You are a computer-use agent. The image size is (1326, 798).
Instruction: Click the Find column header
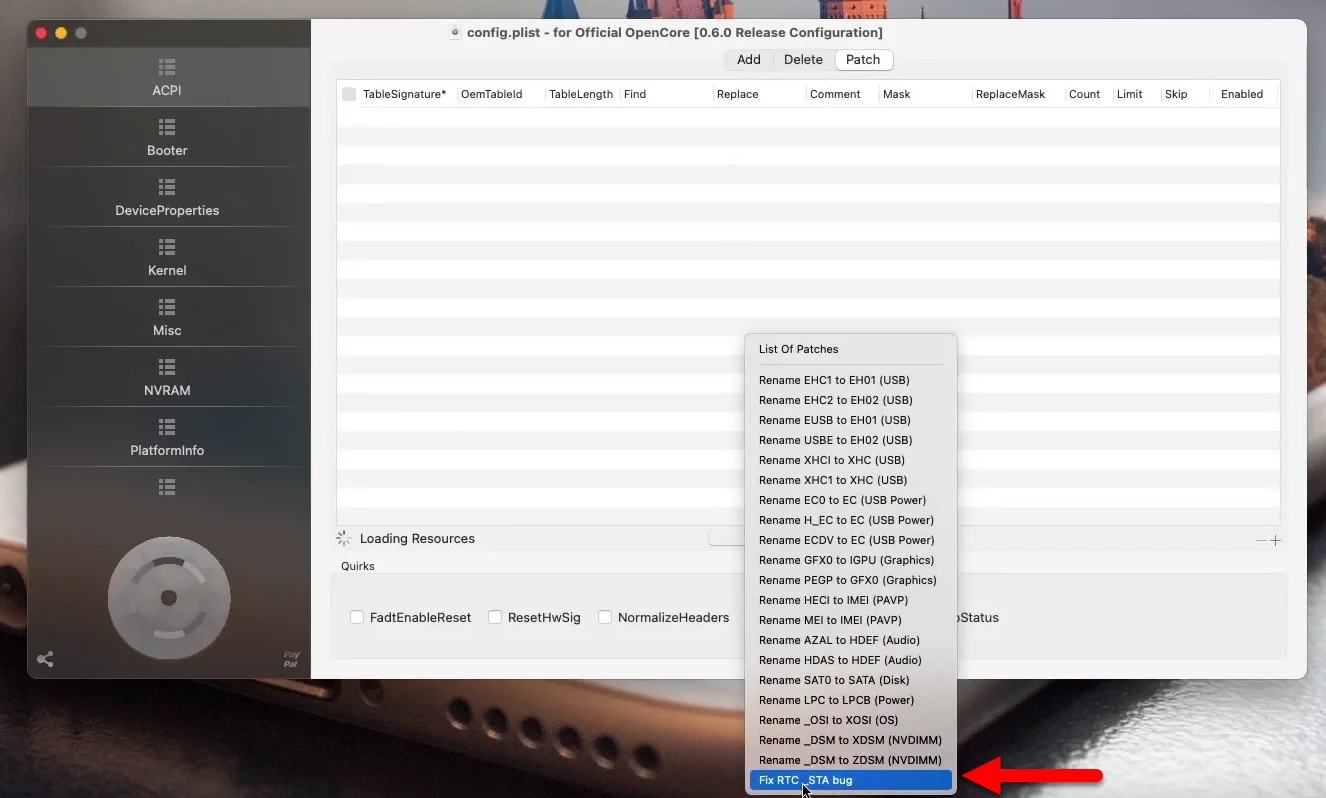tap(634, 94)
